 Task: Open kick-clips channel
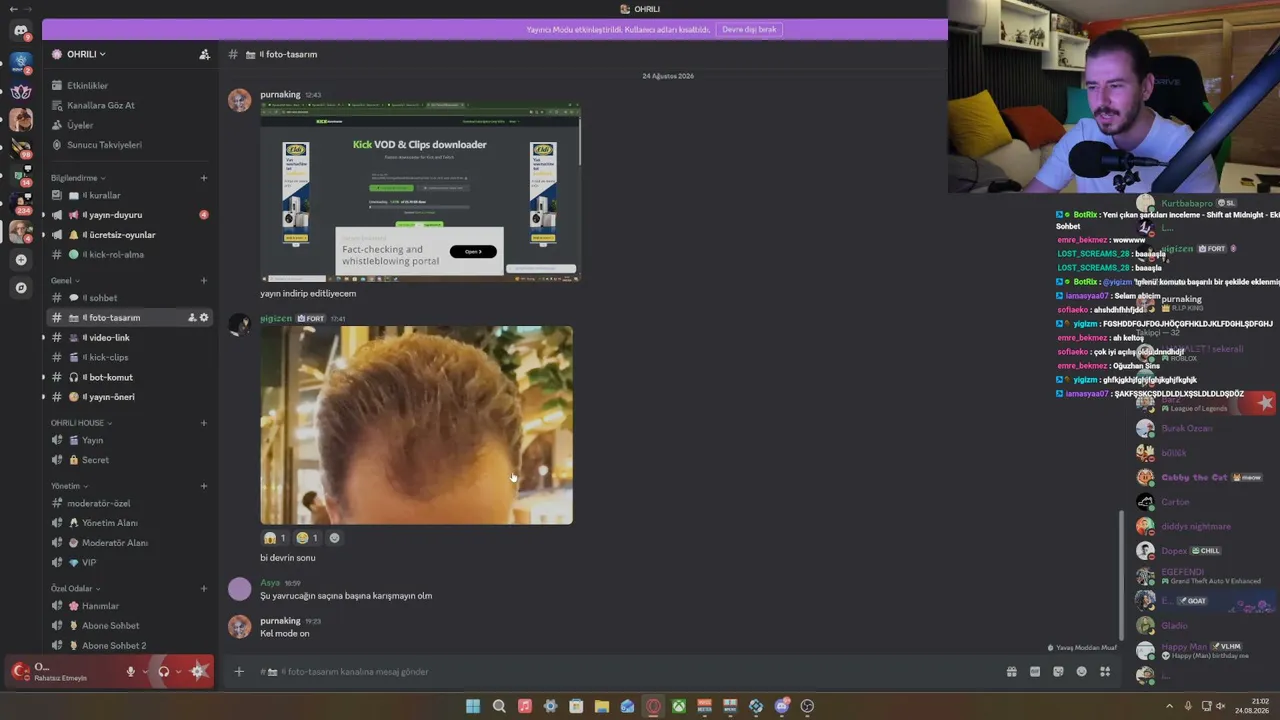129,357
